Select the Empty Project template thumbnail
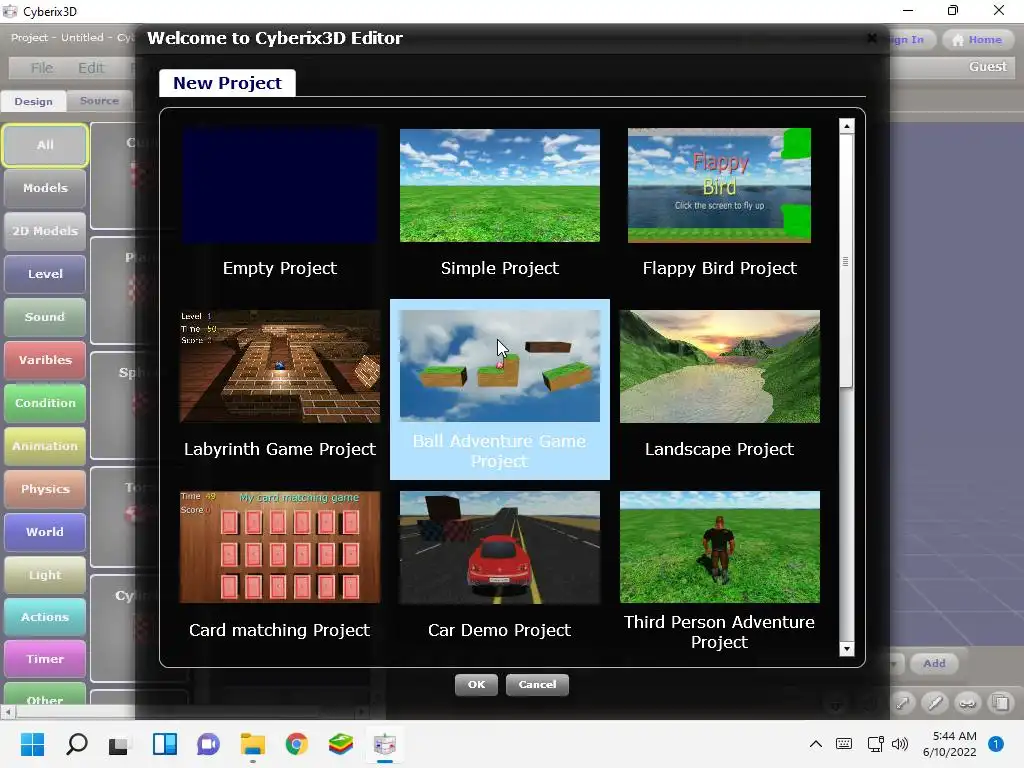This screenshot has width=1024, height=768. coord(280,185)
